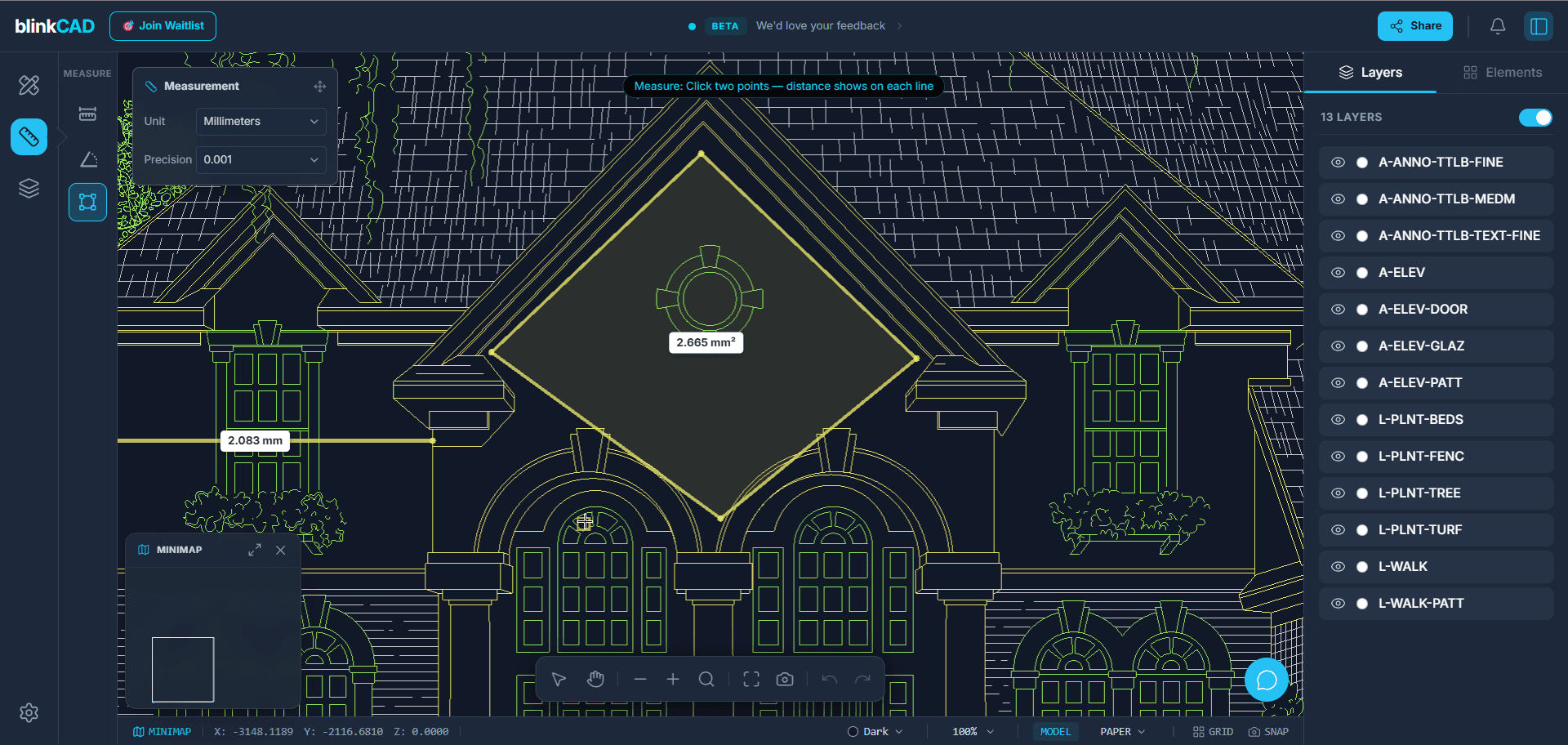Hide the A-ELEV-DOOR layer
The width and height of the screenshot is (1568, 745).
(x=1338, y=310)
